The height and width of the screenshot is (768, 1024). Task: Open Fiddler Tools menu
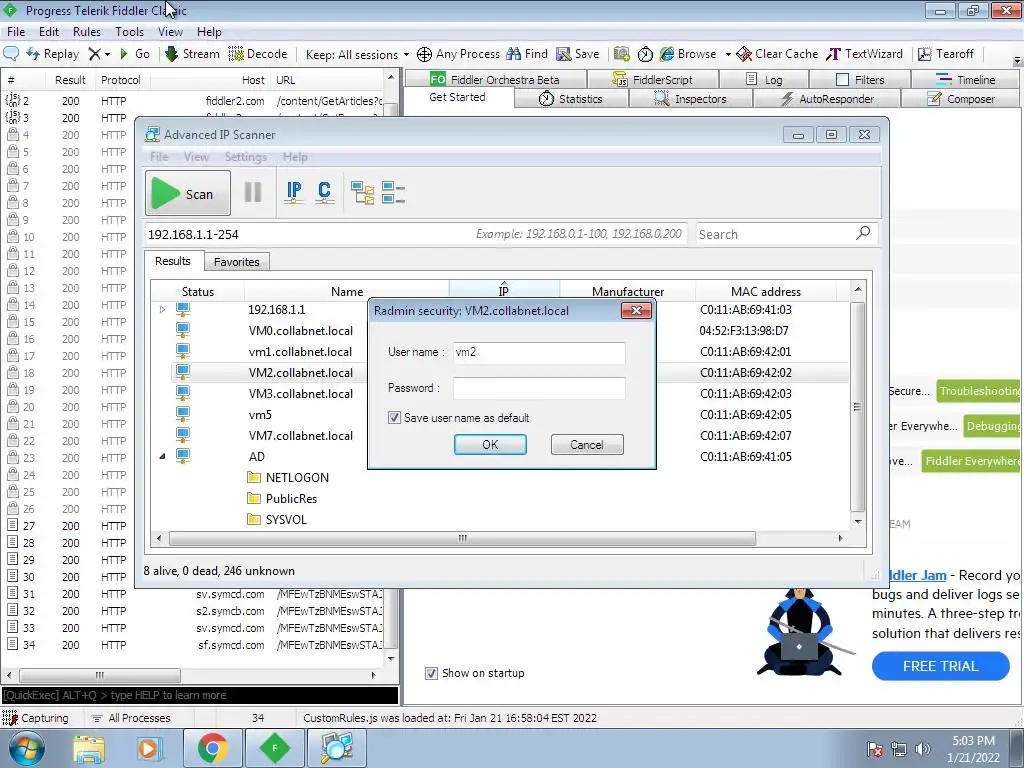coord(129,31)
